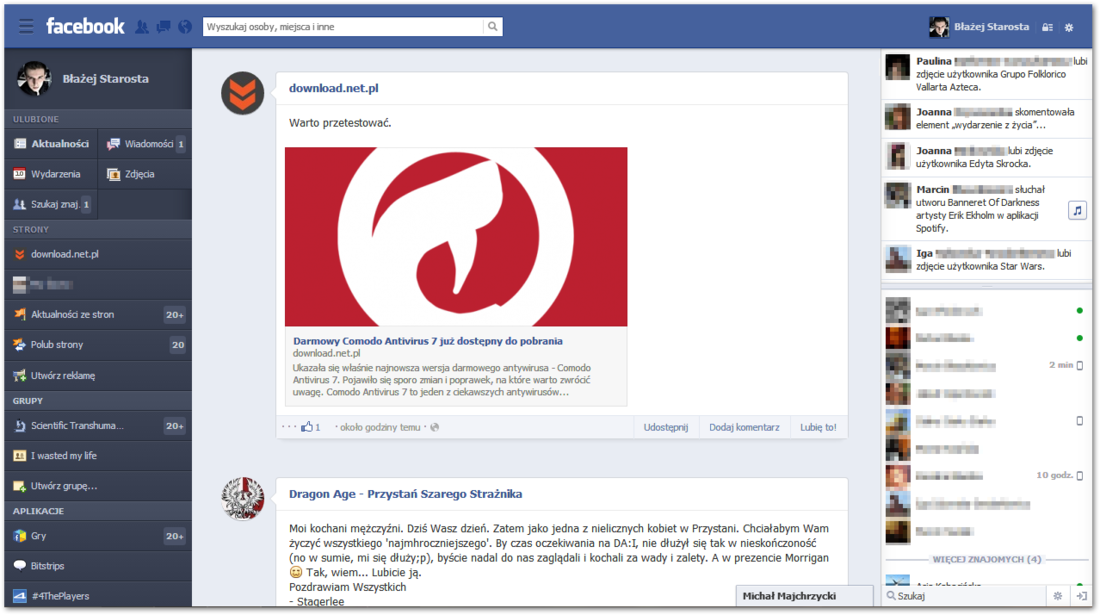This screenshot has width=1100, height=615.
Task: Open Paulina's ticker story
Action: click(x=986, y=74)
